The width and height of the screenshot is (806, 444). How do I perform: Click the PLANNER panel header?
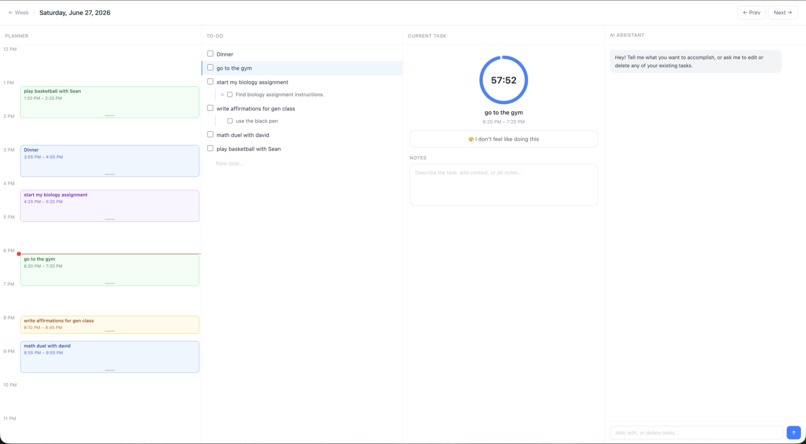click(16, 36)
